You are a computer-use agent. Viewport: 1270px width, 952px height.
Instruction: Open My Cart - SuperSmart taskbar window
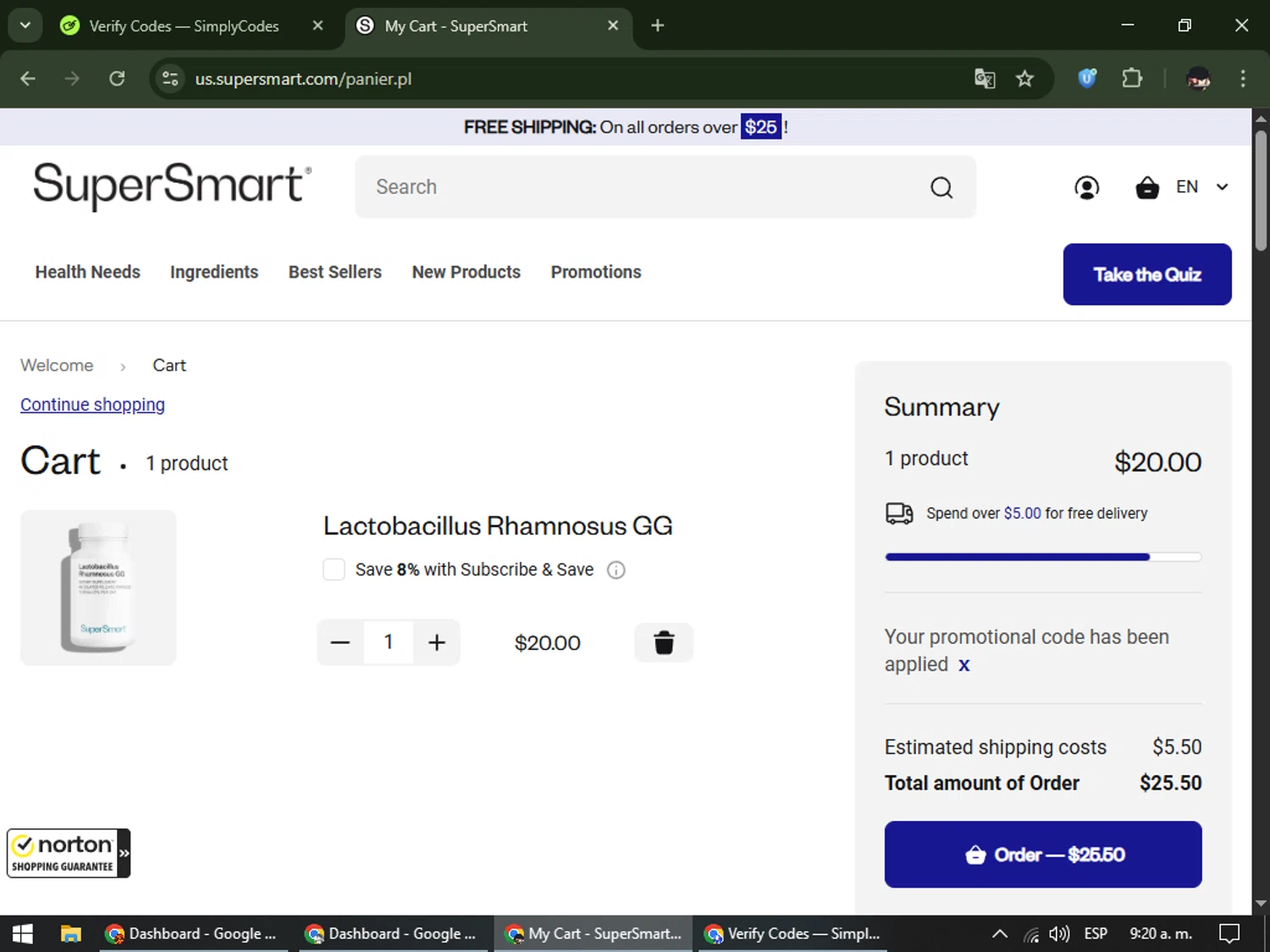pyautogui.click(x=594, y=933)
